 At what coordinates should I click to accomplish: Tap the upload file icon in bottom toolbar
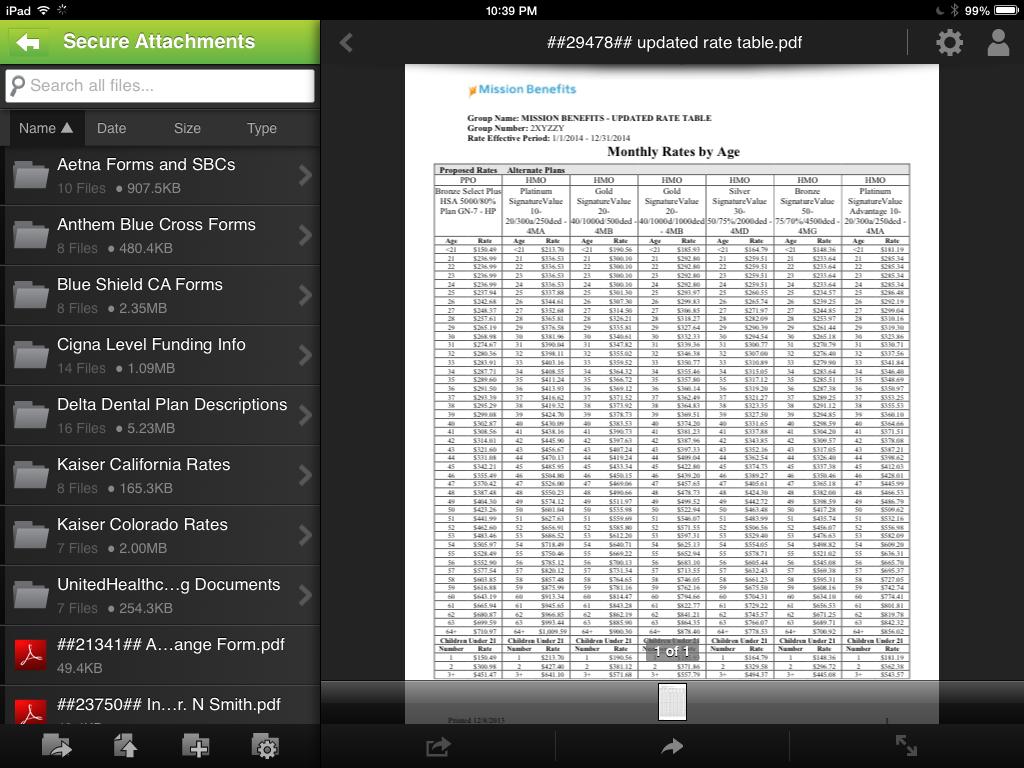125,746
